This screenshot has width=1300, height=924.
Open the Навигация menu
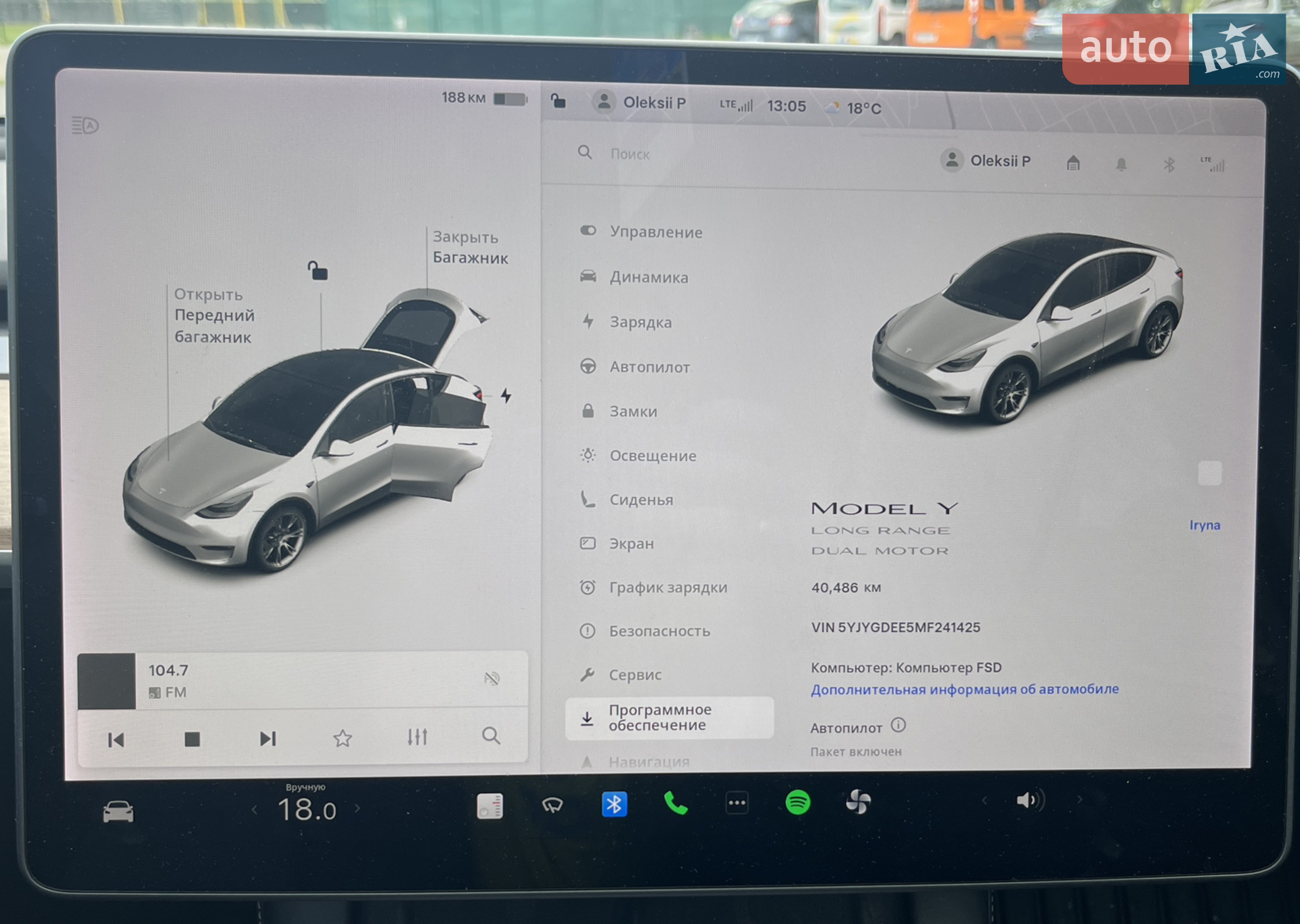(634, 762)
